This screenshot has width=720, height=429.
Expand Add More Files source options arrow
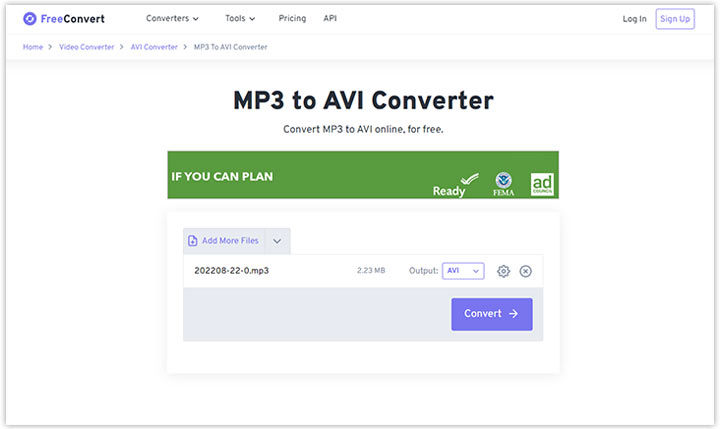(x=277, y=241)
